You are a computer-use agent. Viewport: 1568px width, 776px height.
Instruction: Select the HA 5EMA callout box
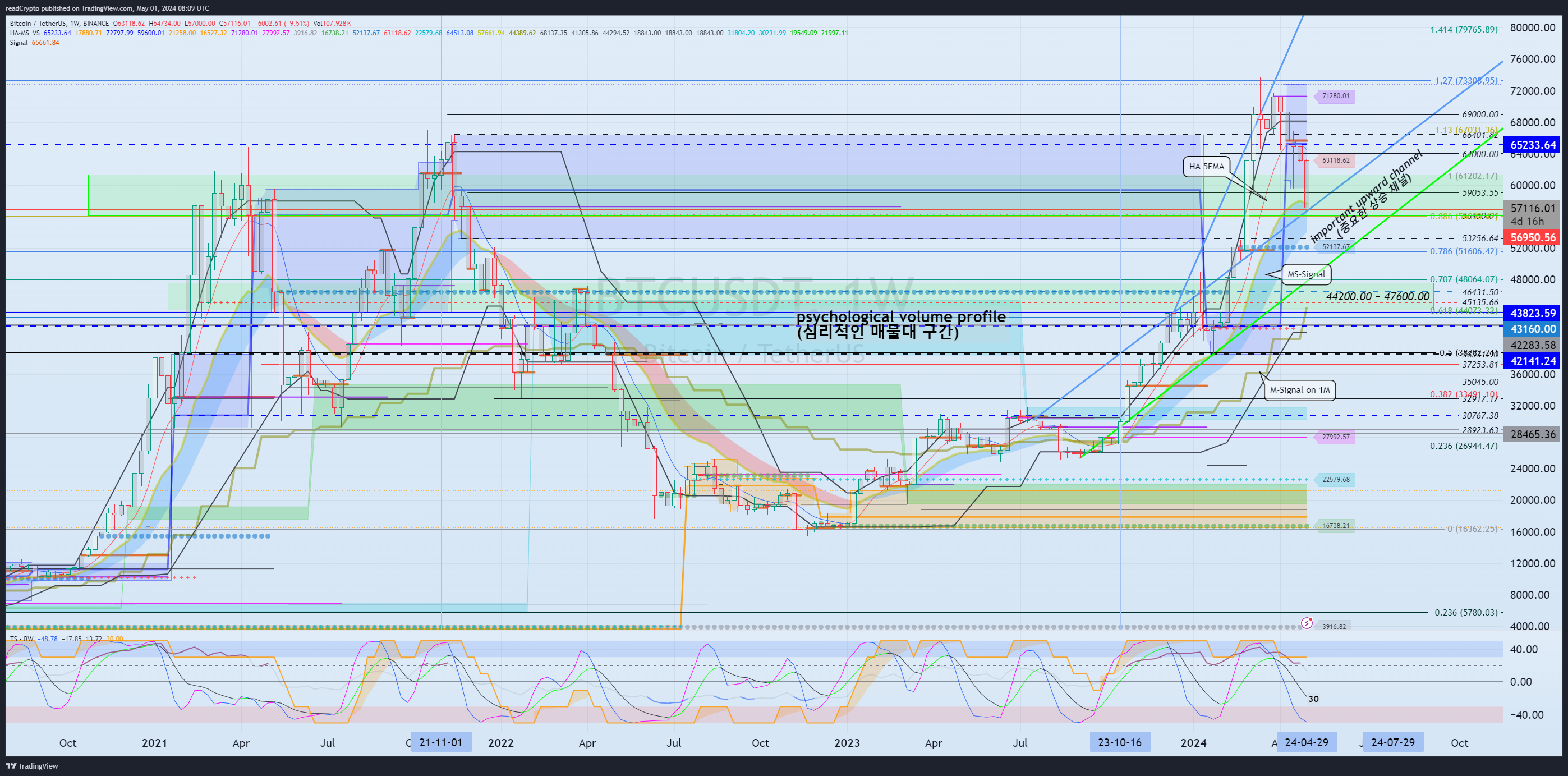click(1207, 167)
